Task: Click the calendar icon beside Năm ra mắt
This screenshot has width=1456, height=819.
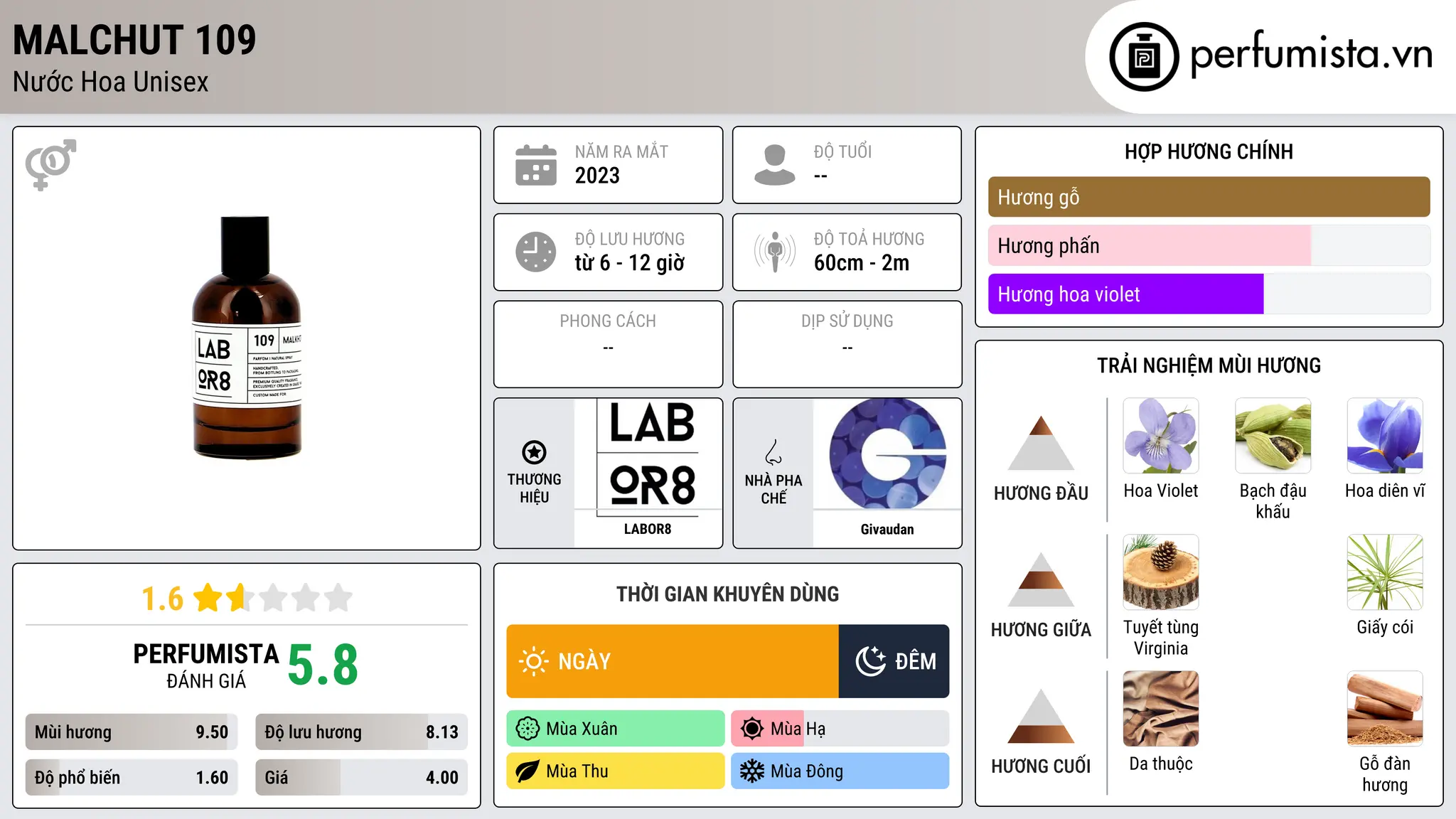Action: [x=536, y=165]
